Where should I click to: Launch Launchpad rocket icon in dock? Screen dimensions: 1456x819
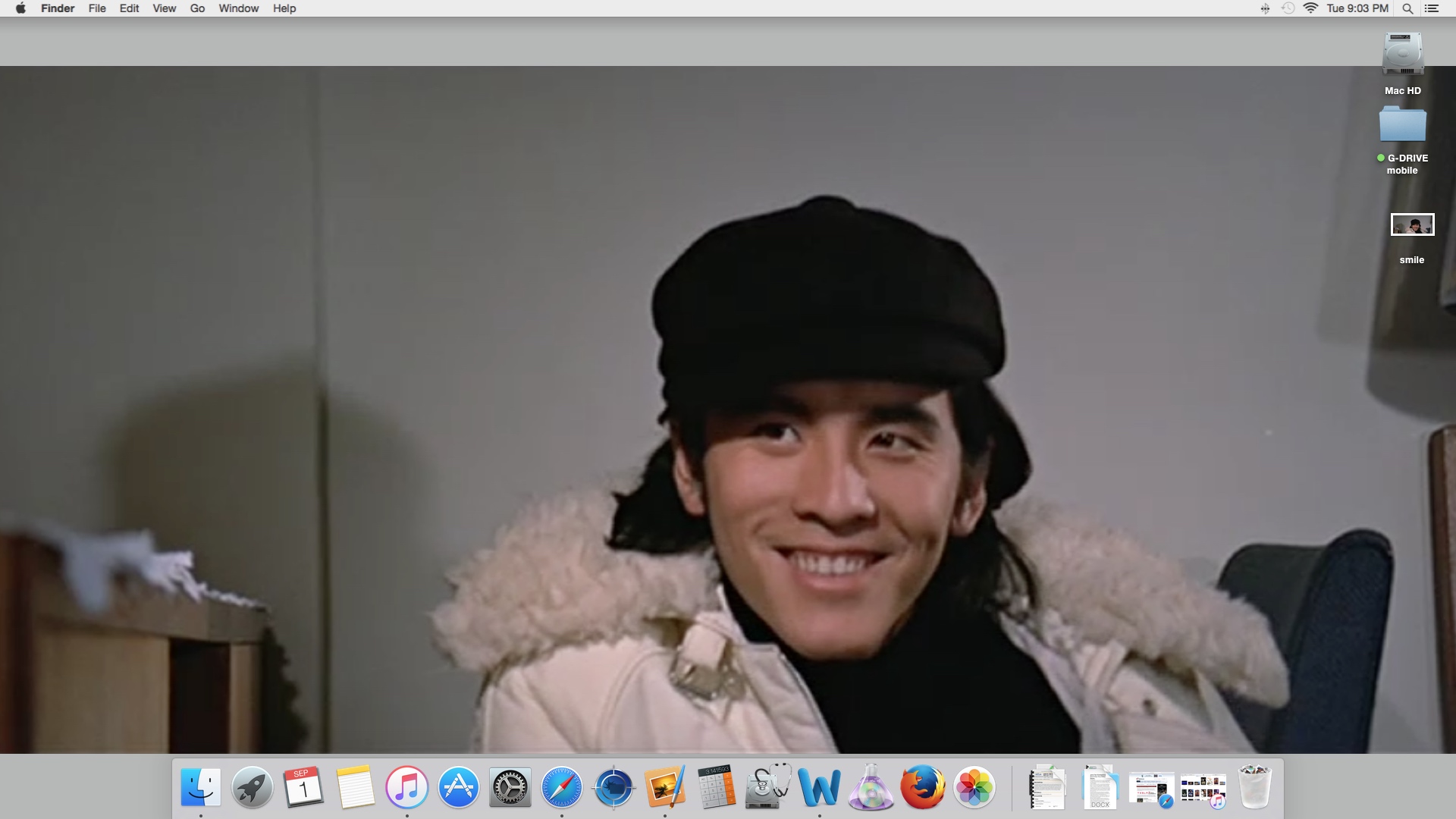pos(252,787)
